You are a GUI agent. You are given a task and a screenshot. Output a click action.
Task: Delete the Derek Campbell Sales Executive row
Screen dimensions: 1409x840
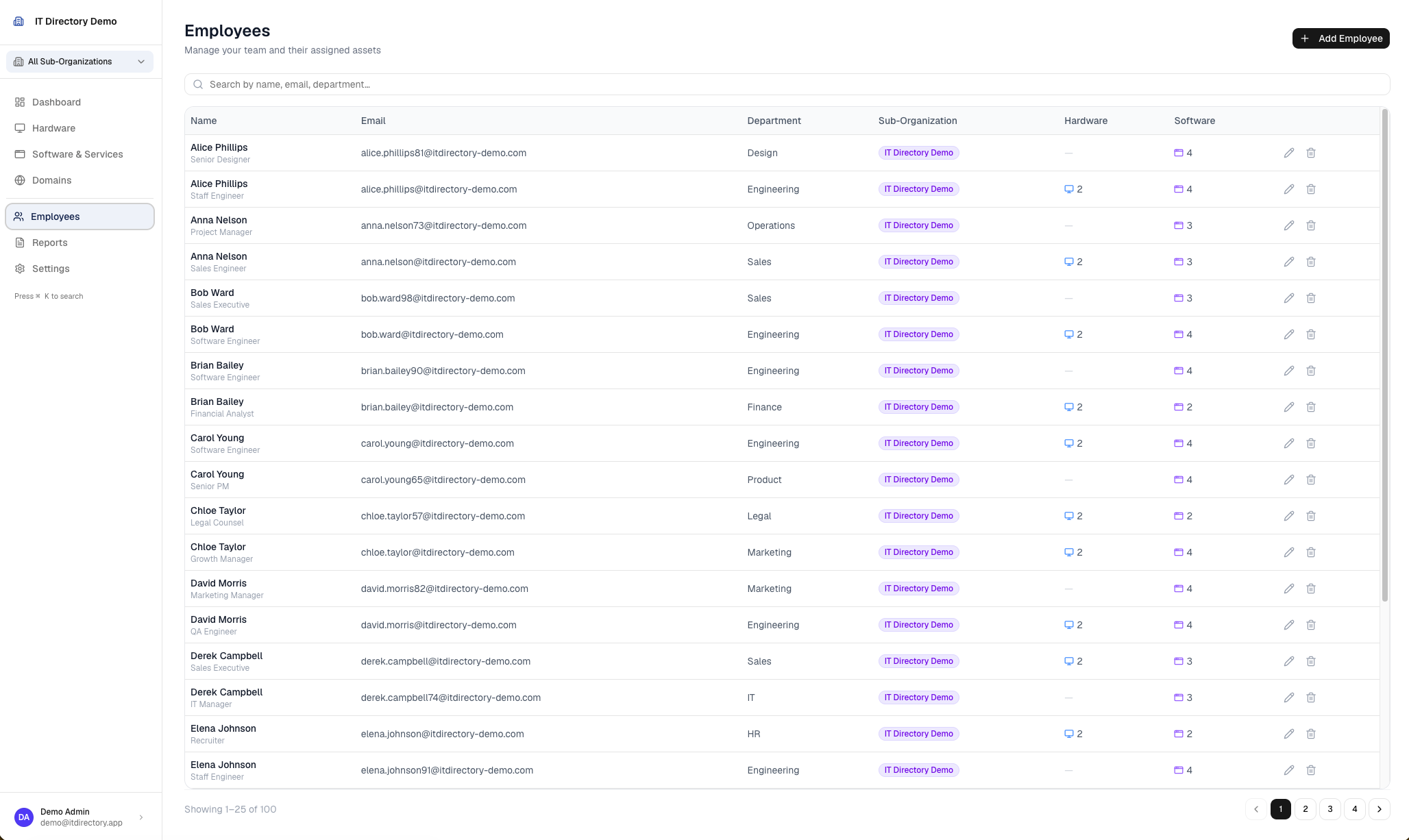[1311, 661]
